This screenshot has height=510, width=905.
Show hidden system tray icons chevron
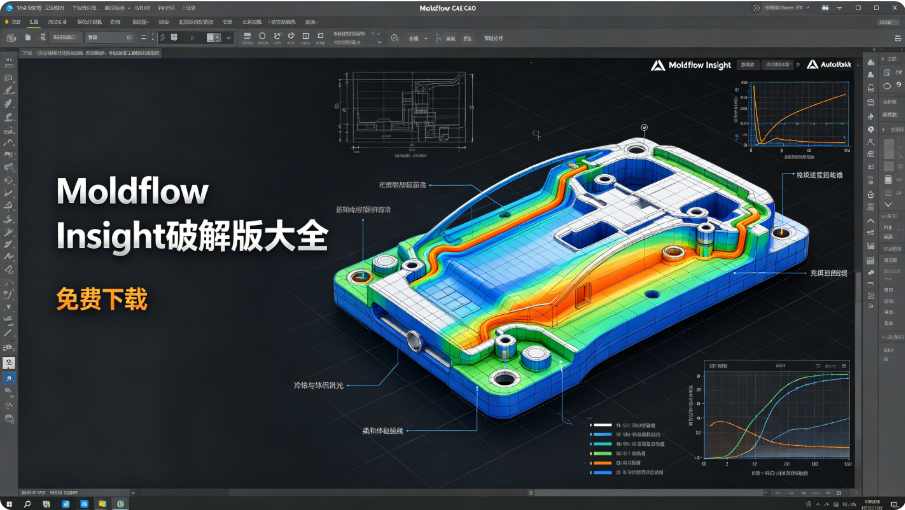818,504
